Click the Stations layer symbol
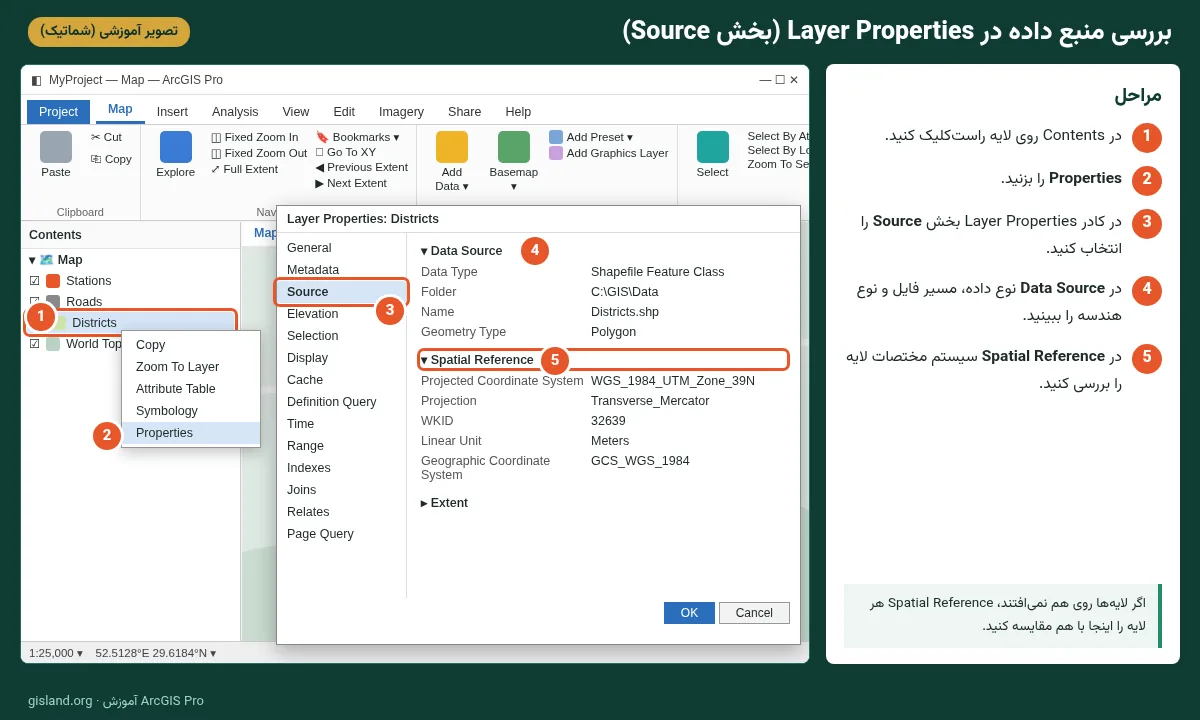 (x=53, y=281)
